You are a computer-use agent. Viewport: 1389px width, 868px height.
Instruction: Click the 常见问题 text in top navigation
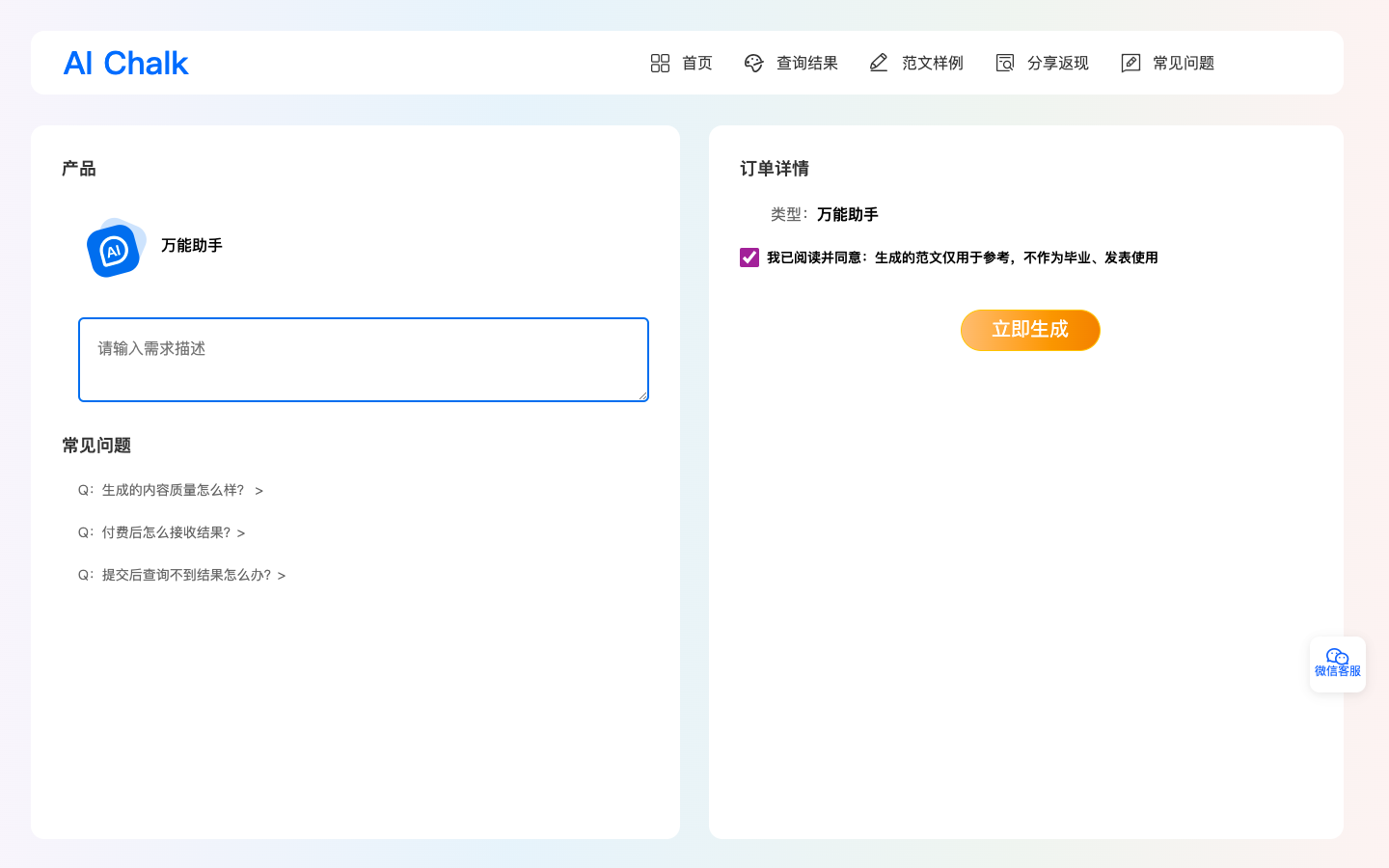pos(1183,63)
